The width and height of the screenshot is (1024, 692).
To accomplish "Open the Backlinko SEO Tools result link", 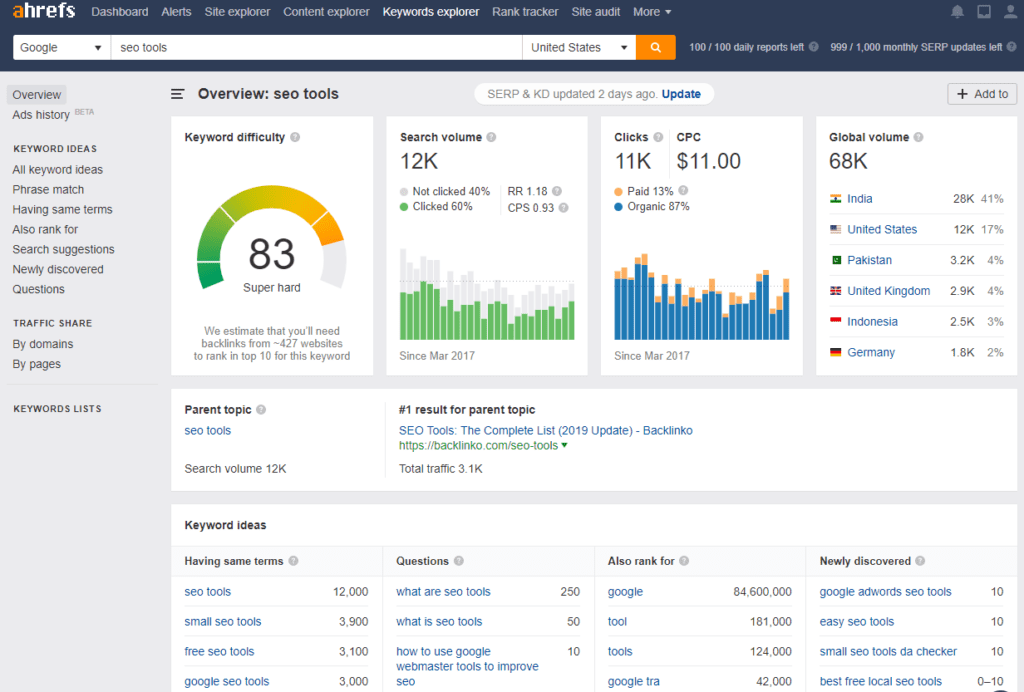I will [545, 430].
